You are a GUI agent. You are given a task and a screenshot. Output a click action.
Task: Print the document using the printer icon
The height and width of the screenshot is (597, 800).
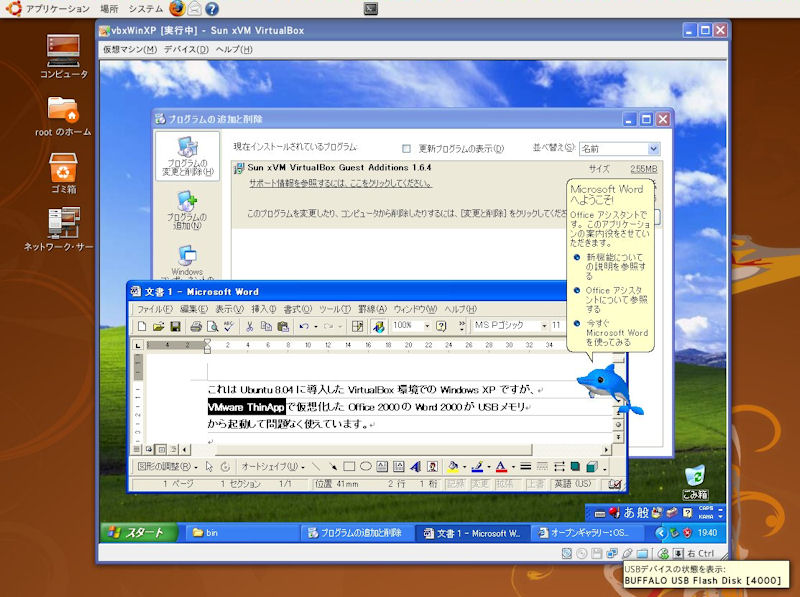[196, 326]
